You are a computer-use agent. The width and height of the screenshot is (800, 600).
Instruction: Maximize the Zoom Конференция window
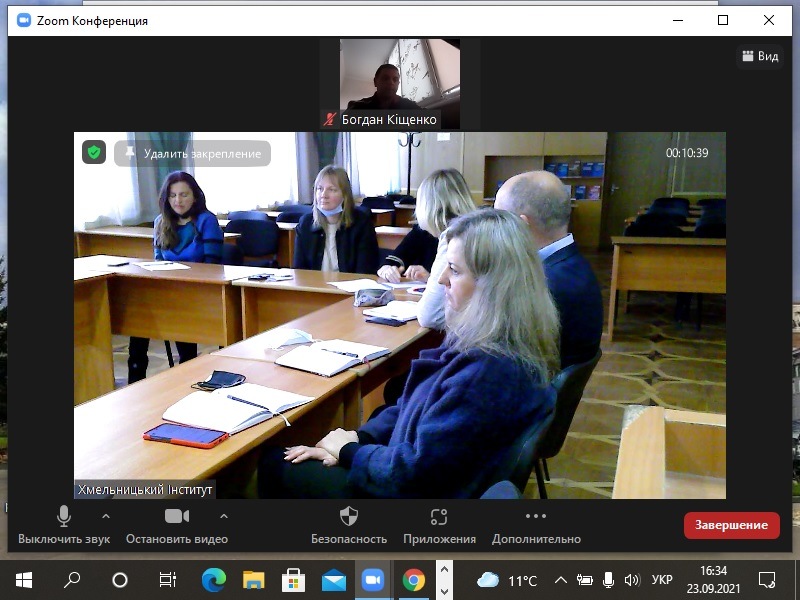point(723,20)
